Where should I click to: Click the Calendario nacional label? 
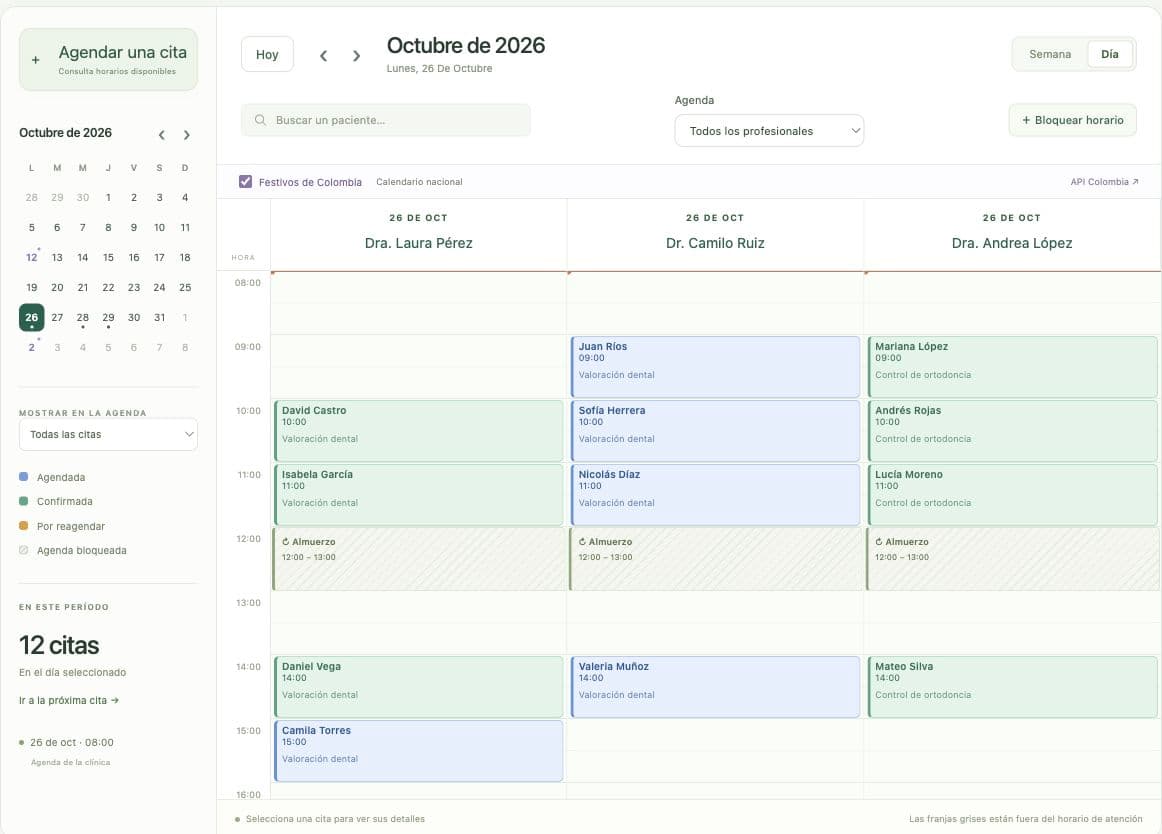(419, 182)
